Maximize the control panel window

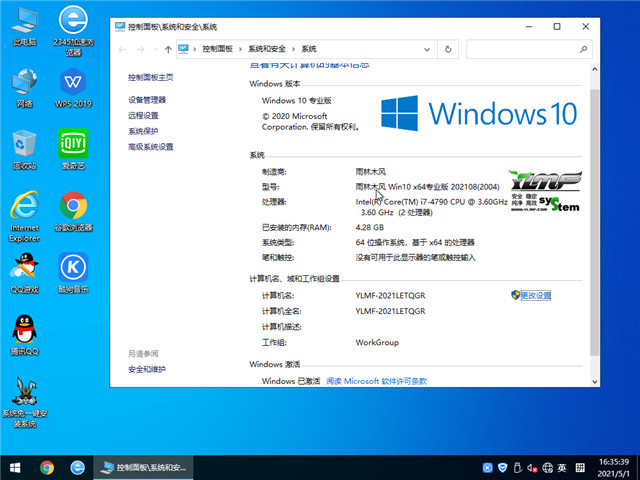point(557,27)
